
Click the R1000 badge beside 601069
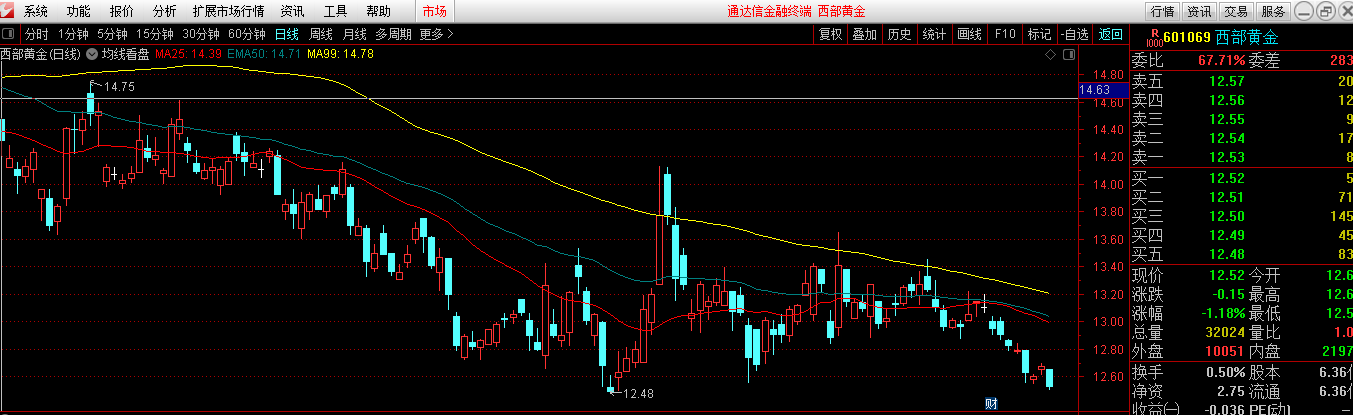pyautogui.click(x=1155, y=38)
